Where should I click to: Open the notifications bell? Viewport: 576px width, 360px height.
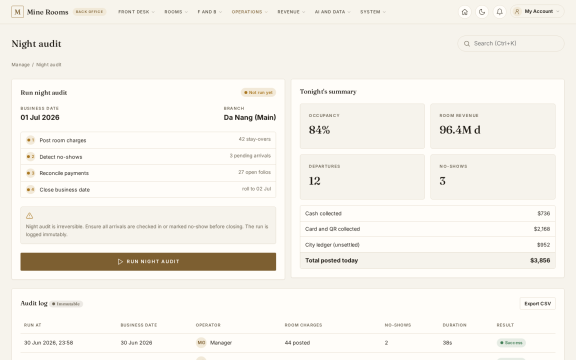pos(500,12)
